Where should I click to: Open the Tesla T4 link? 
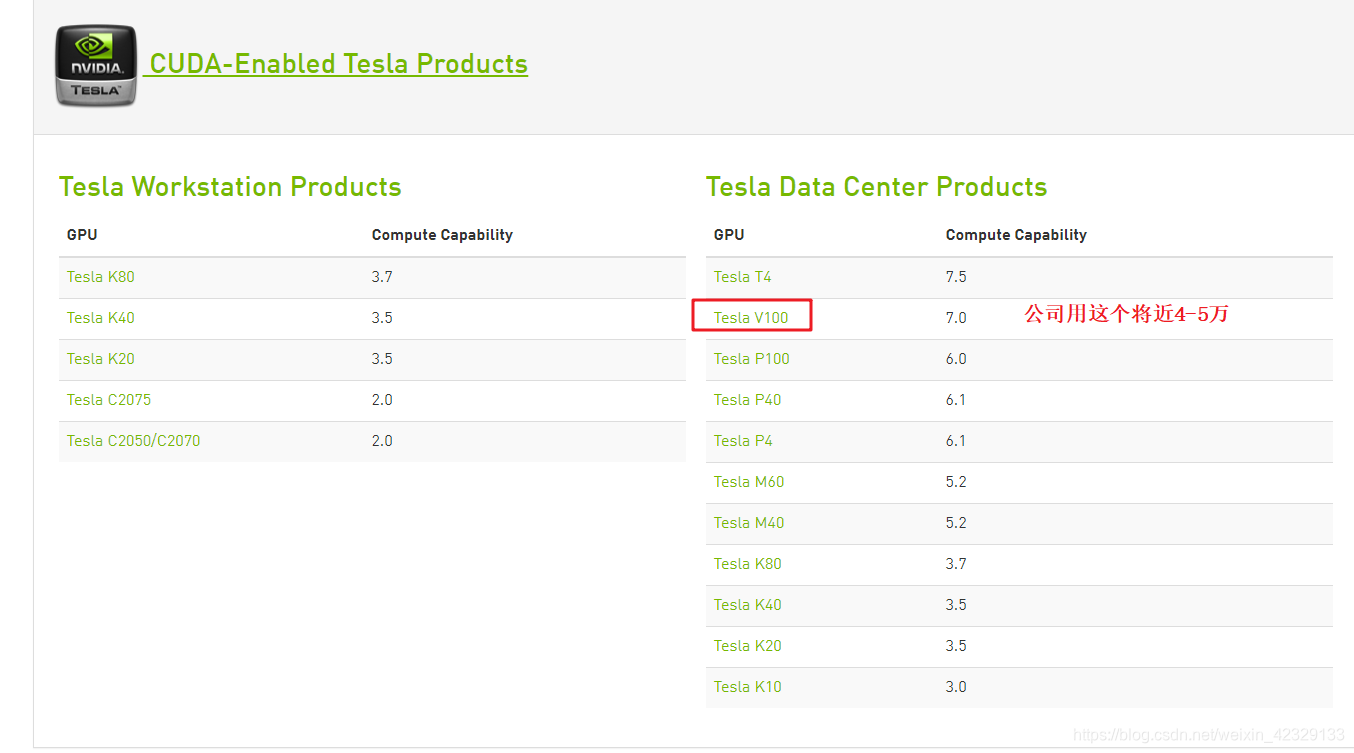click(x=743, y=277)
